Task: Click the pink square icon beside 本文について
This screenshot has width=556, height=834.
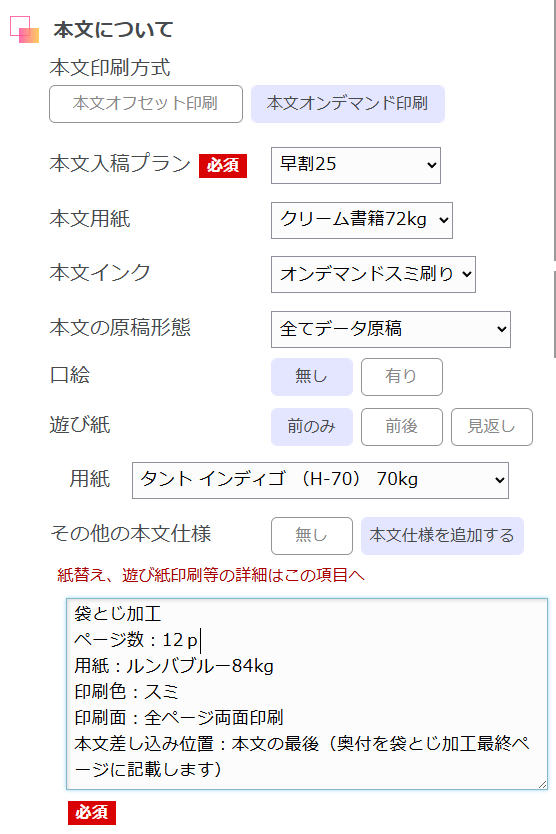Action: (x=24, y=29)
